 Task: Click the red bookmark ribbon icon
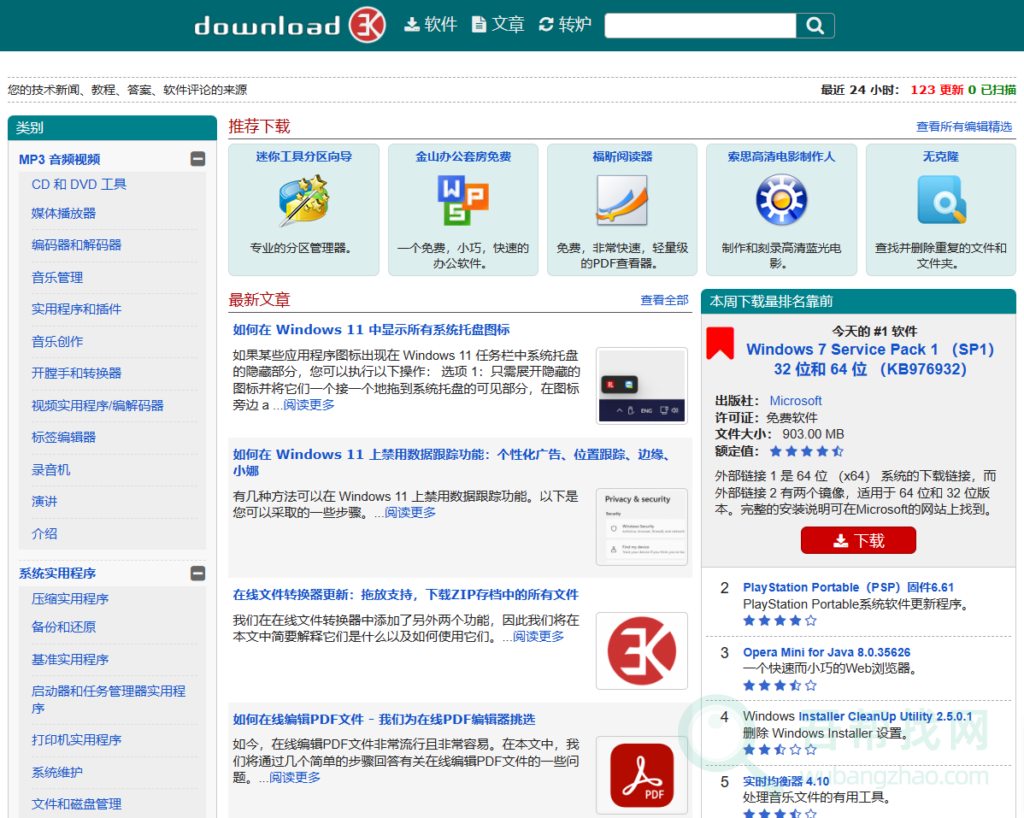pyautogui.click(x=720, y=343)
